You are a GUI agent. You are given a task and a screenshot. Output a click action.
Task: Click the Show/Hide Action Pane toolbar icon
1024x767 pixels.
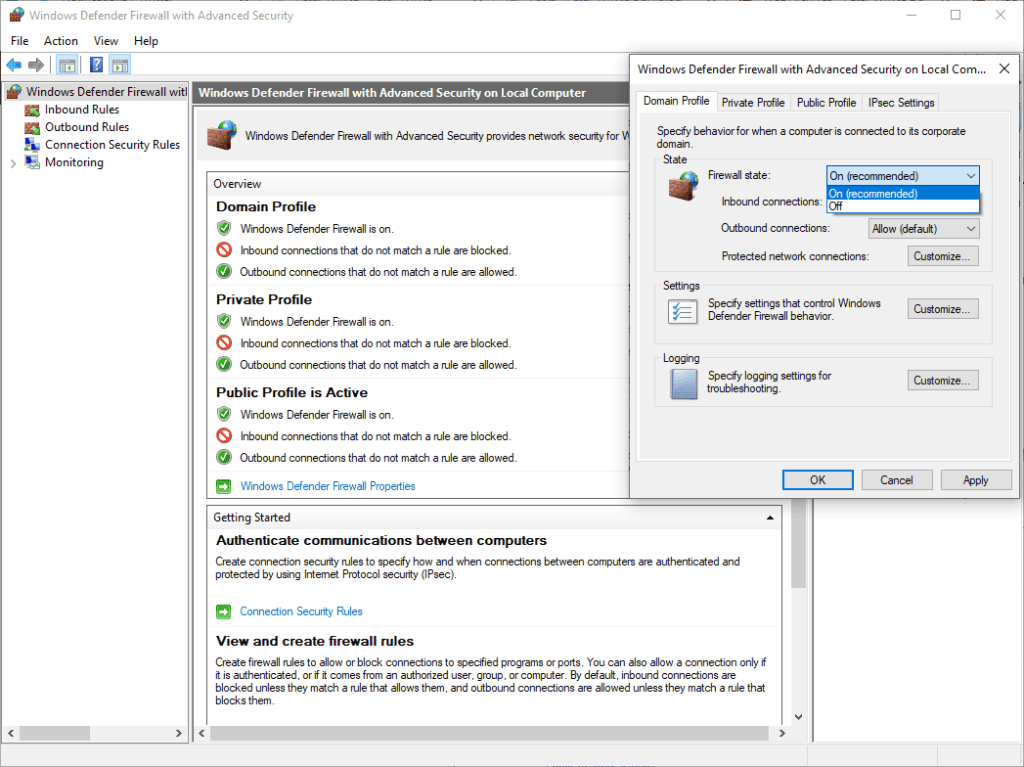[x=118, y=64]
